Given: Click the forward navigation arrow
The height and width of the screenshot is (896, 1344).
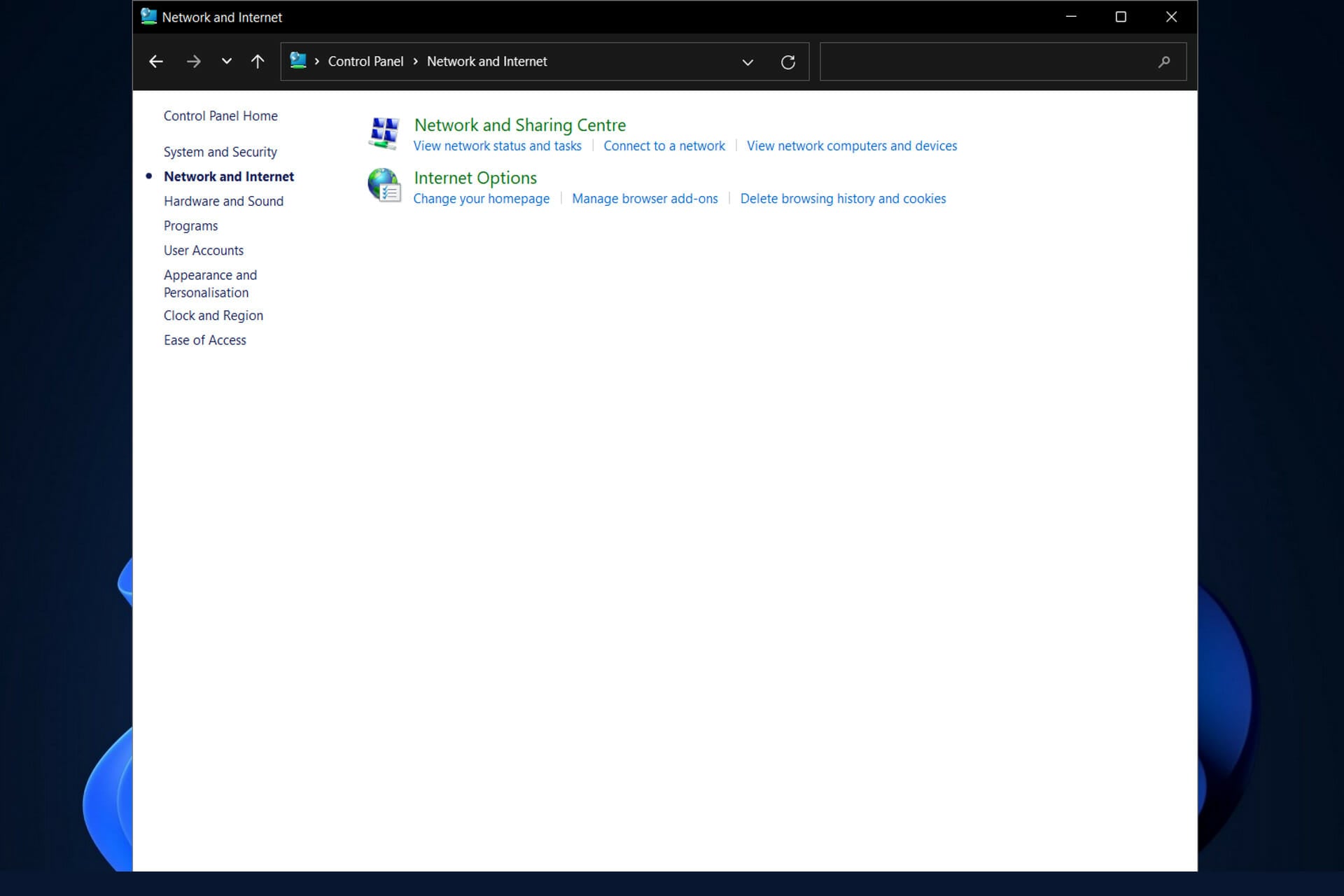Looking at the screenshot, I should point(193,62).
